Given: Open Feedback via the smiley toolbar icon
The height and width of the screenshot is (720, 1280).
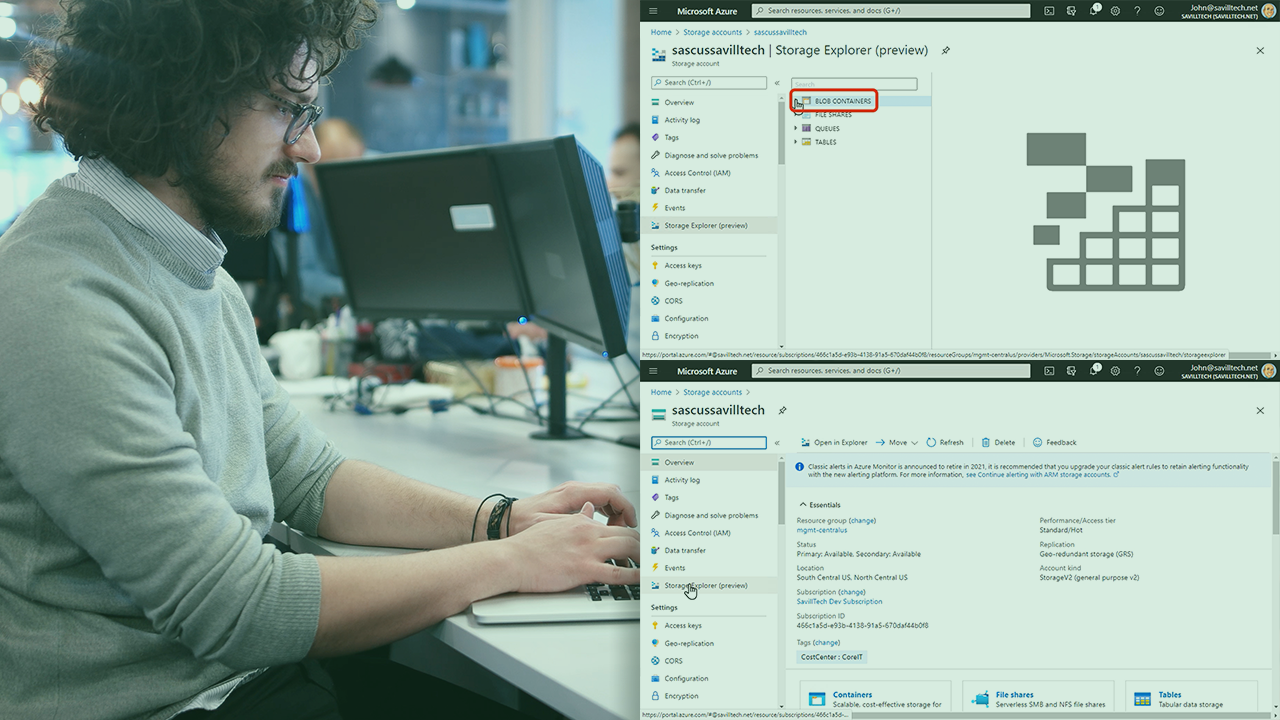Looking at the screenshot, I should click(x=1038, y=442).
